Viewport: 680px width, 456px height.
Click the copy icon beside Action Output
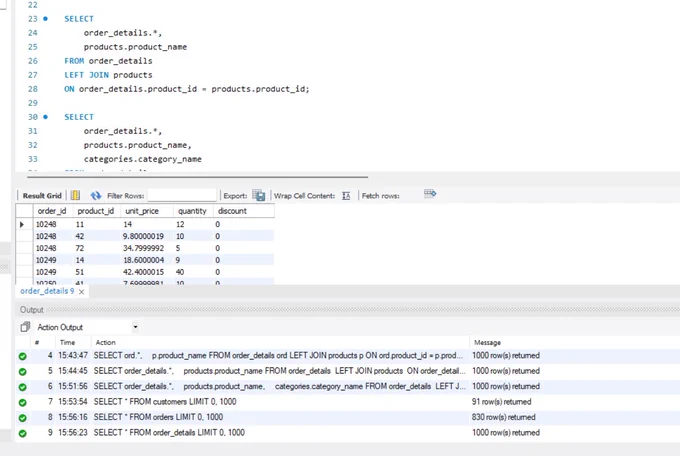pyautogui.click(x=25, y=327)
